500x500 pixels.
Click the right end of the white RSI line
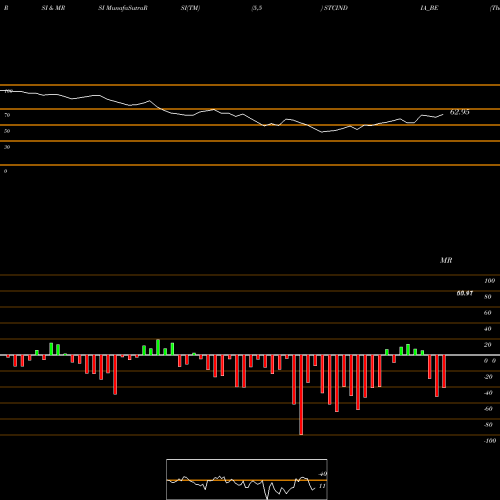click(443, 115)
